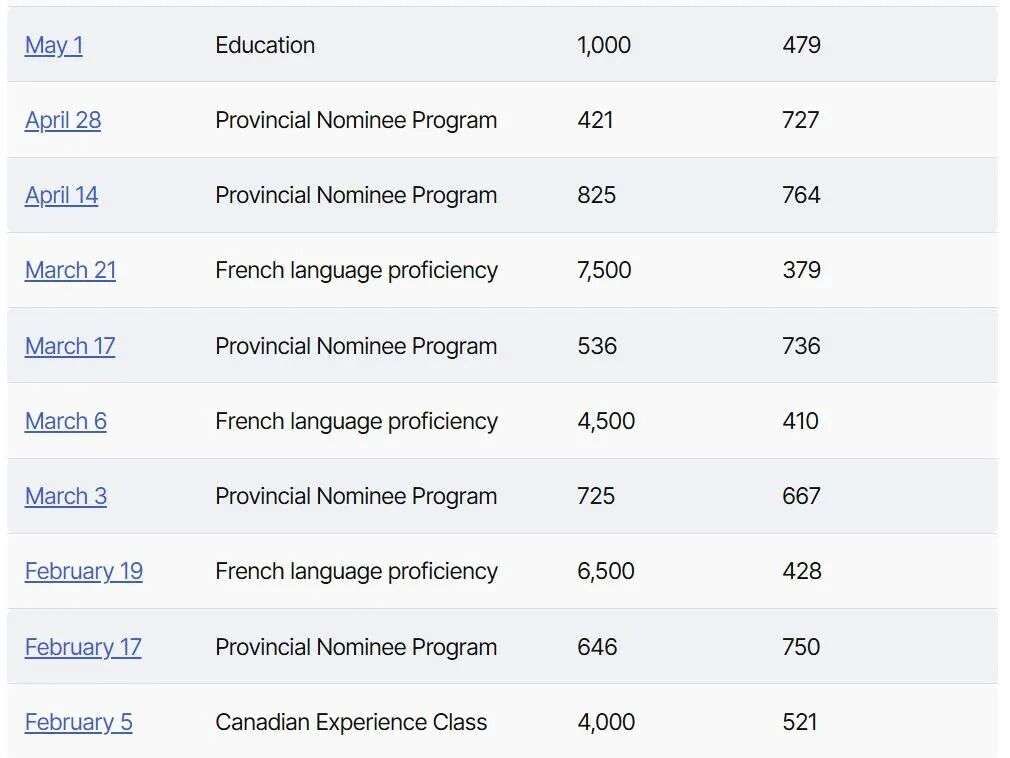Viewport: 1010px width, 758px height.
Task: Open the May 1 draw link
Action: pyautogui.click(x=54, y=45)
